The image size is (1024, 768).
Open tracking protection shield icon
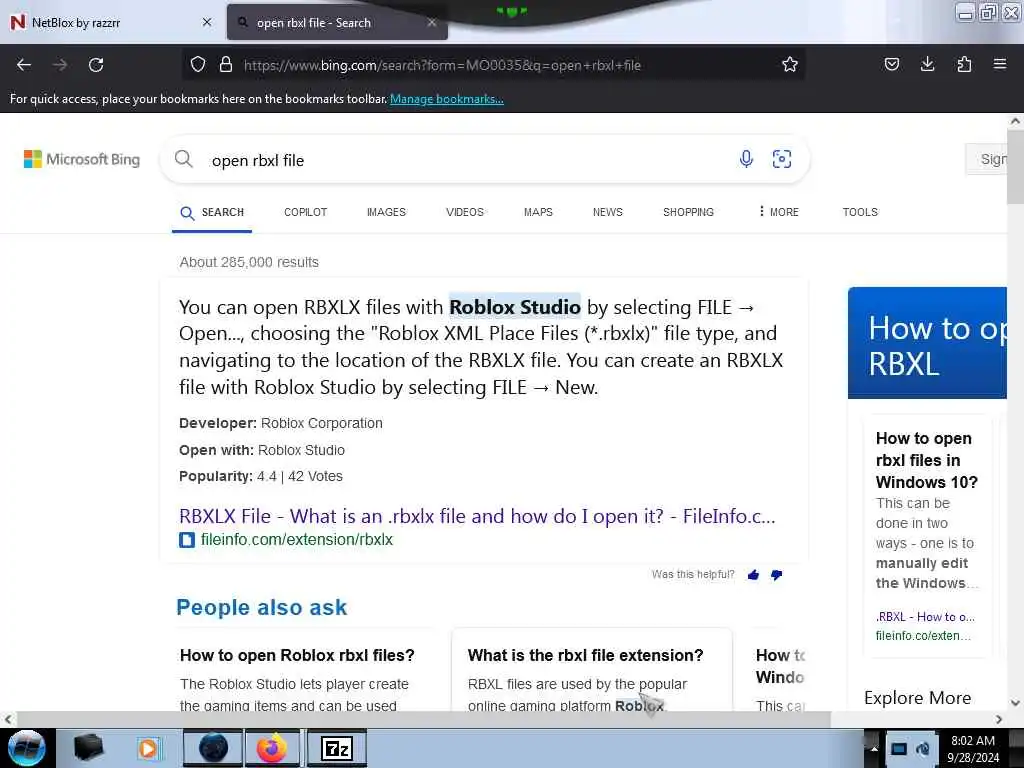click(198, 65)
